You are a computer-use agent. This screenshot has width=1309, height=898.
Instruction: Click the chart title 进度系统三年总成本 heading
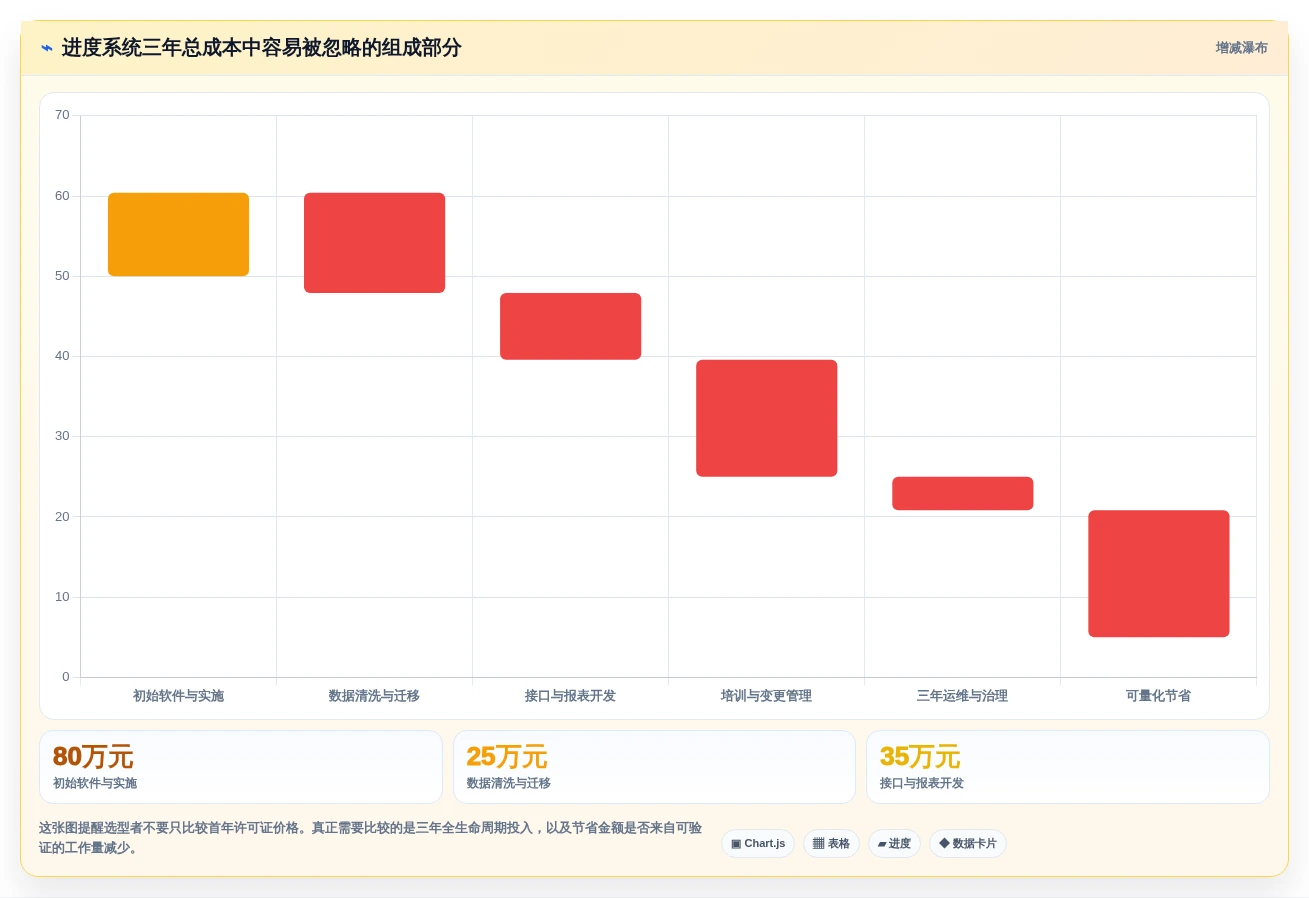coord(261,48)
